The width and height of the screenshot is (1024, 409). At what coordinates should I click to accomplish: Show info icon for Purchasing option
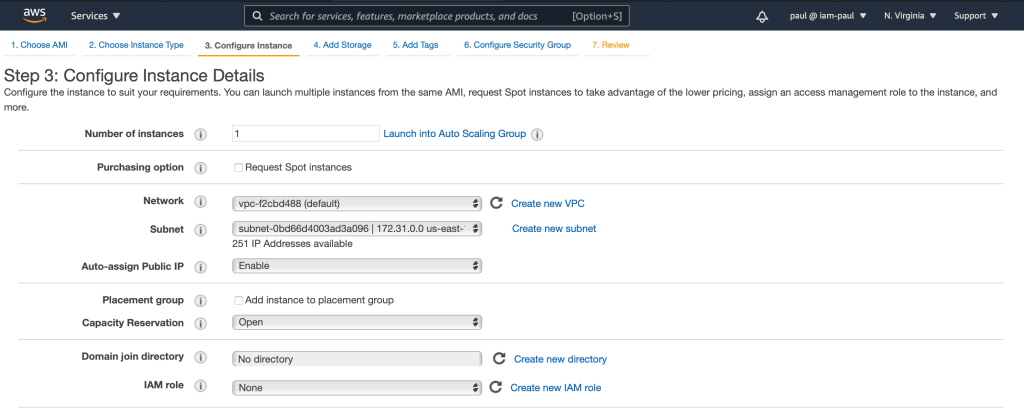click(x=201, y=168)
